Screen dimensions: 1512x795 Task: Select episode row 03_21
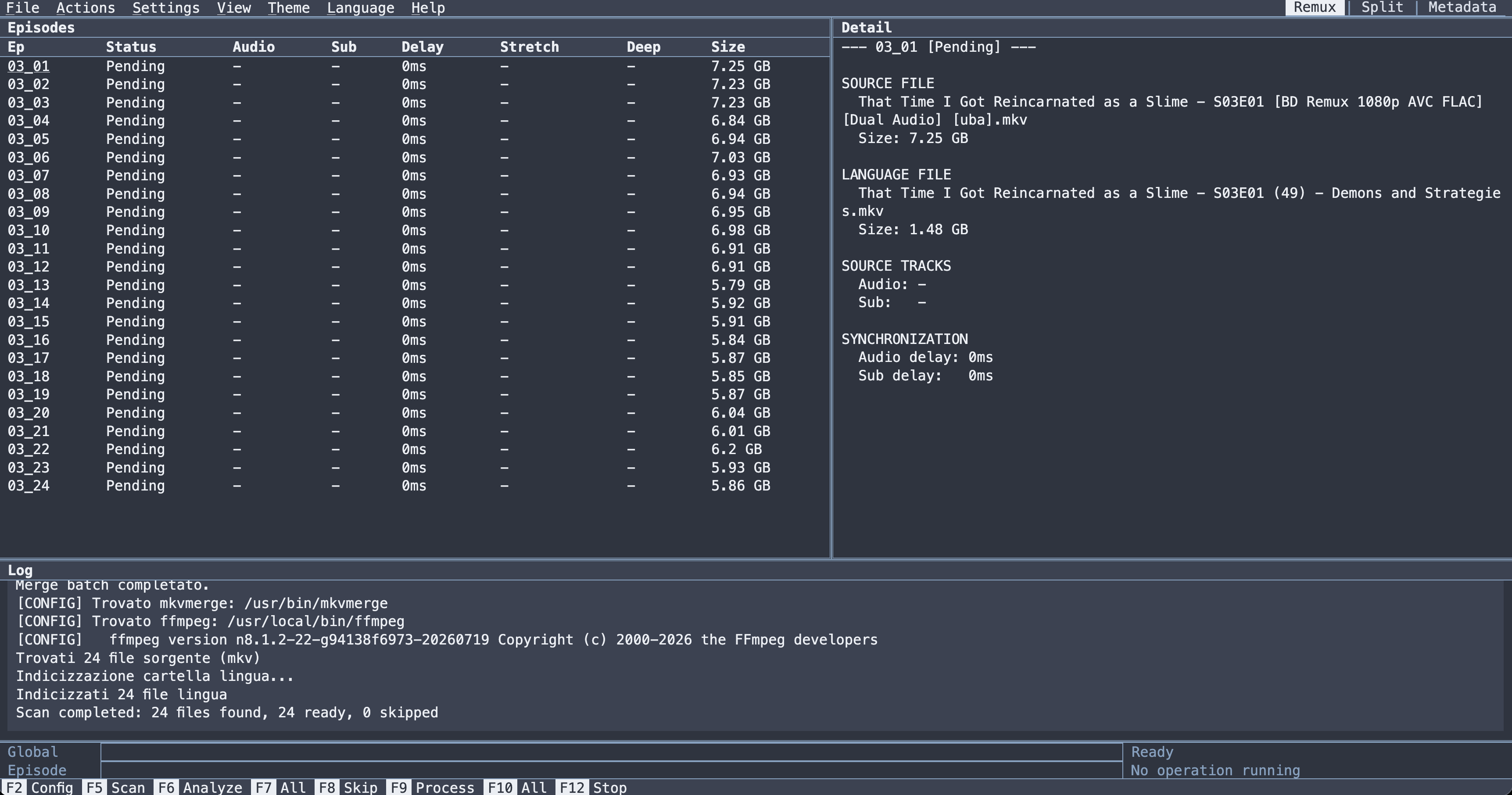[414, 431]
